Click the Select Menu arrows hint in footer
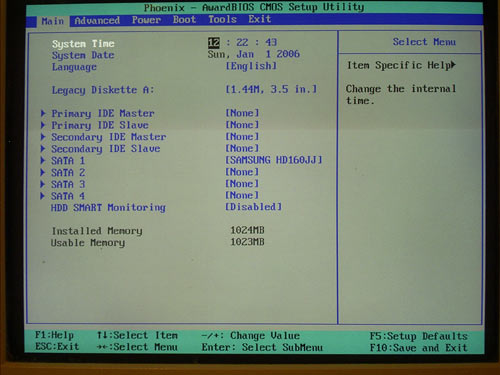Viewport: 500px width, 375px height. pyautogui.click(x=137, y=347)
